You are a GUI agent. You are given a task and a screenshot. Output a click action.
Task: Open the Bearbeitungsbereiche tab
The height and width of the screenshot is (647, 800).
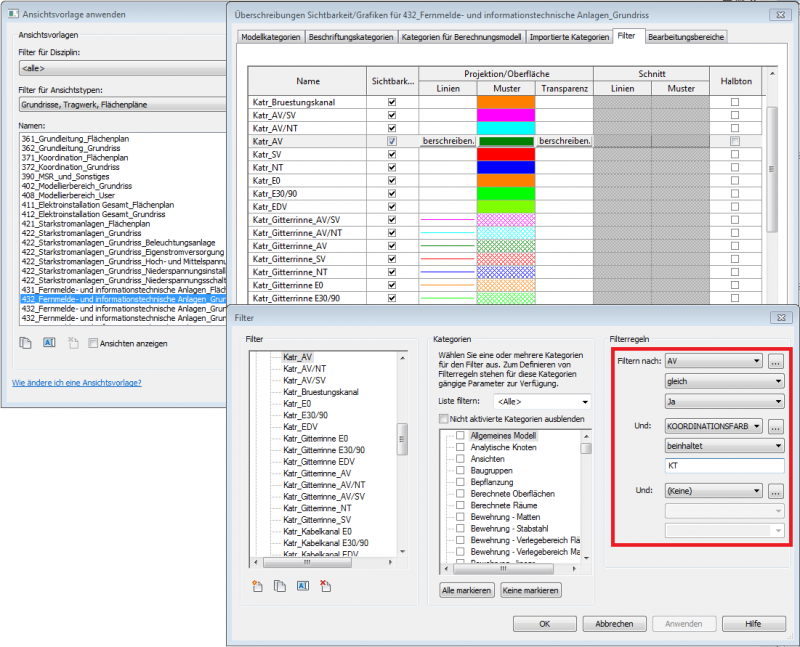[686, 37]
